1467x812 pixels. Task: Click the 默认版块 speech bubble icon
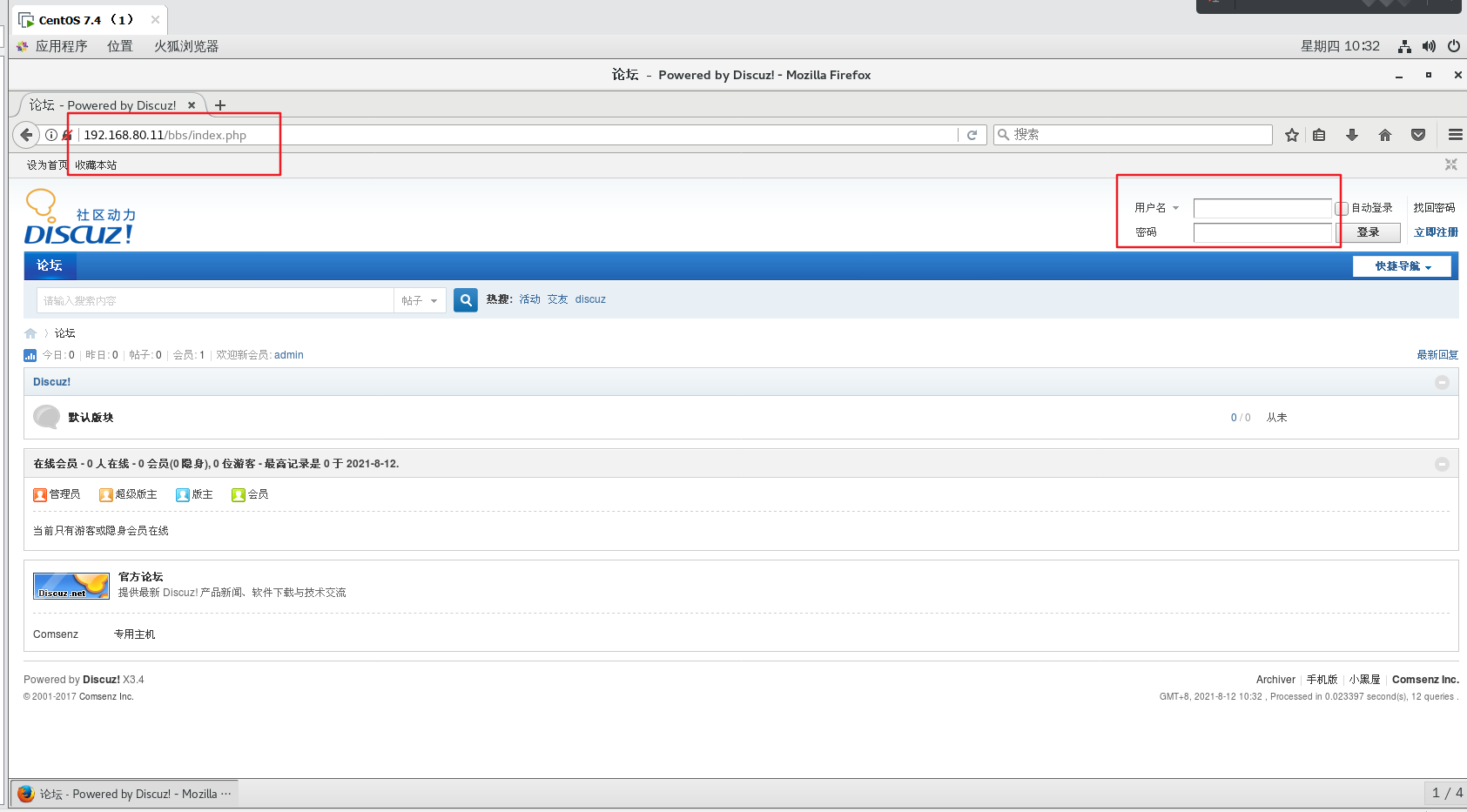[46, 417]
